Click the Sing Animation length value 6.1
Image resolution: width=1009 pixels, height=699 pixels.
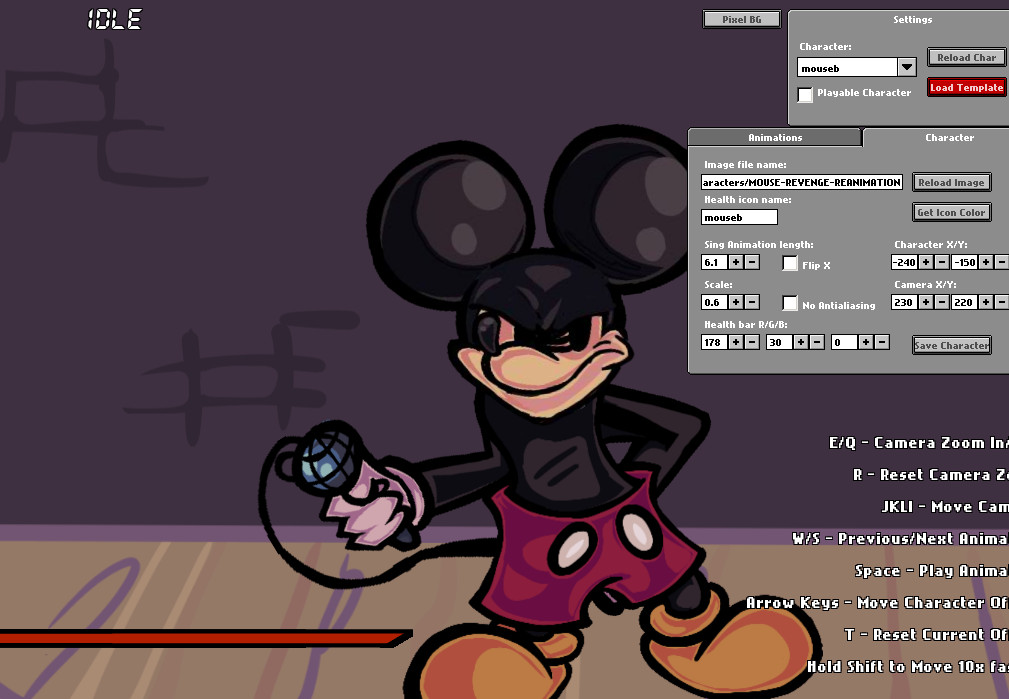tap(714, 262)
